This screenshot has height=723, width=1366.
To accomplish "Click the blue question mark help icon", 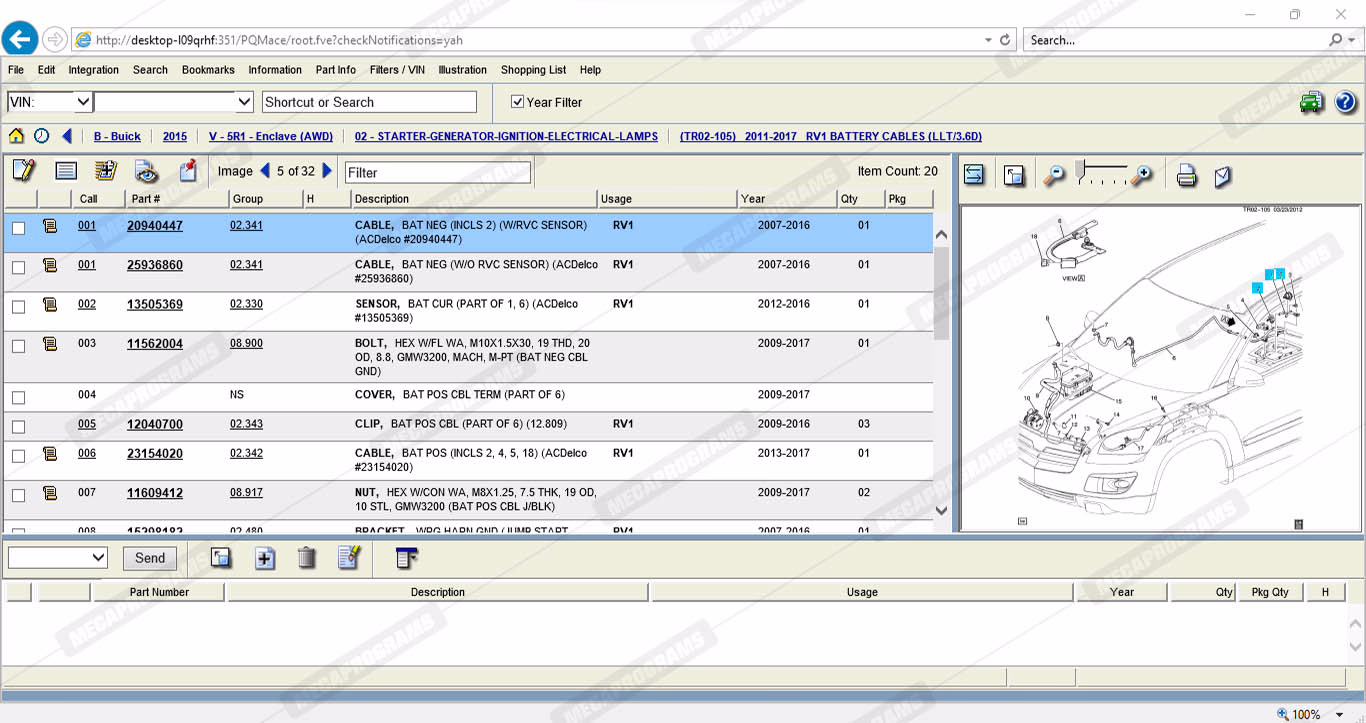I will click(x=1345, y=102).
